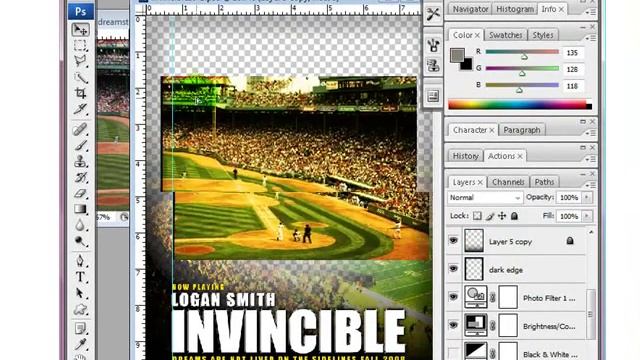This screenshot has width=640, height=360.
Task: Select the Gradient tool
Action: click(80, 209)
